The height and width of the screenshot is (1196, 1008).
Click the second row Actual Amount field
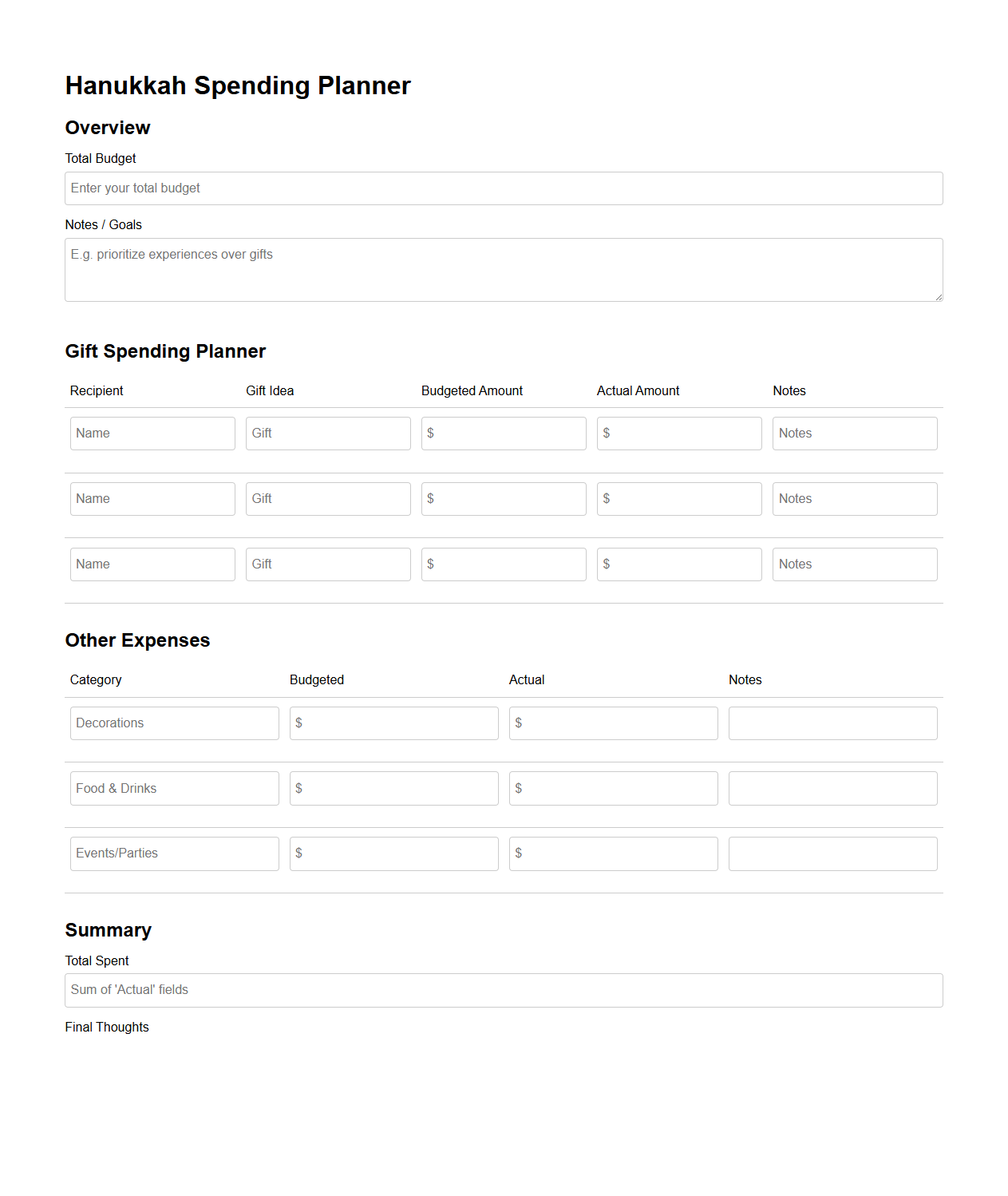tap(678, 498)
